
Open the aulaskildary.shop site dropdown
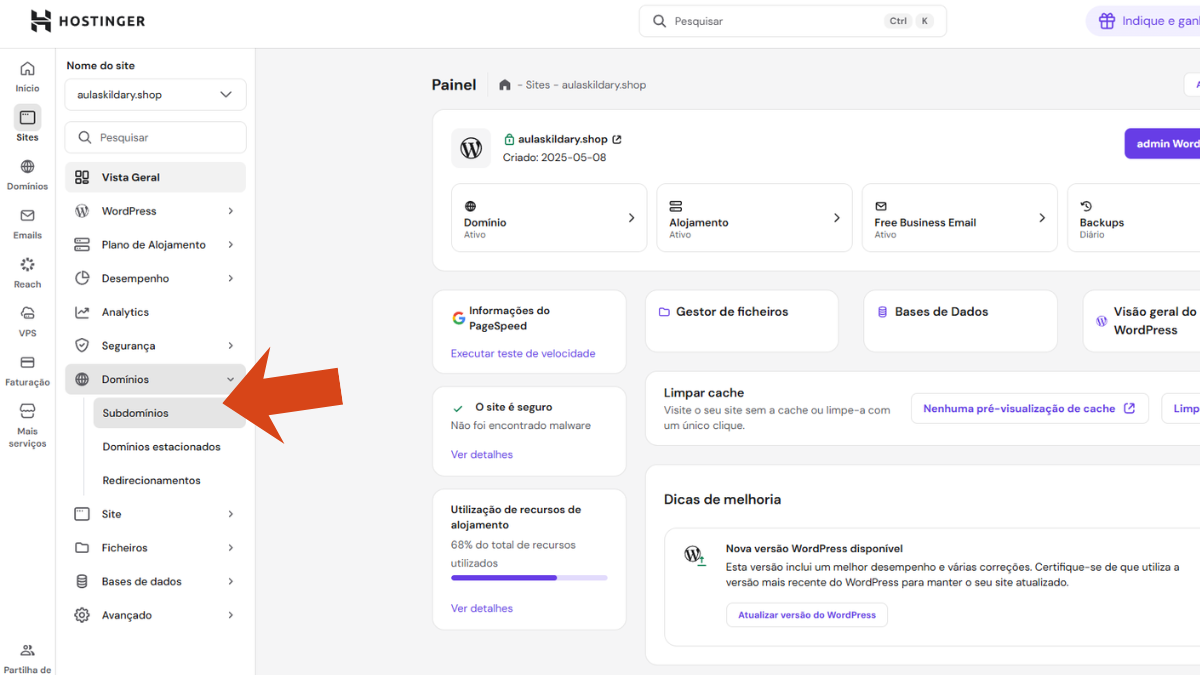(x=155, y=94)
